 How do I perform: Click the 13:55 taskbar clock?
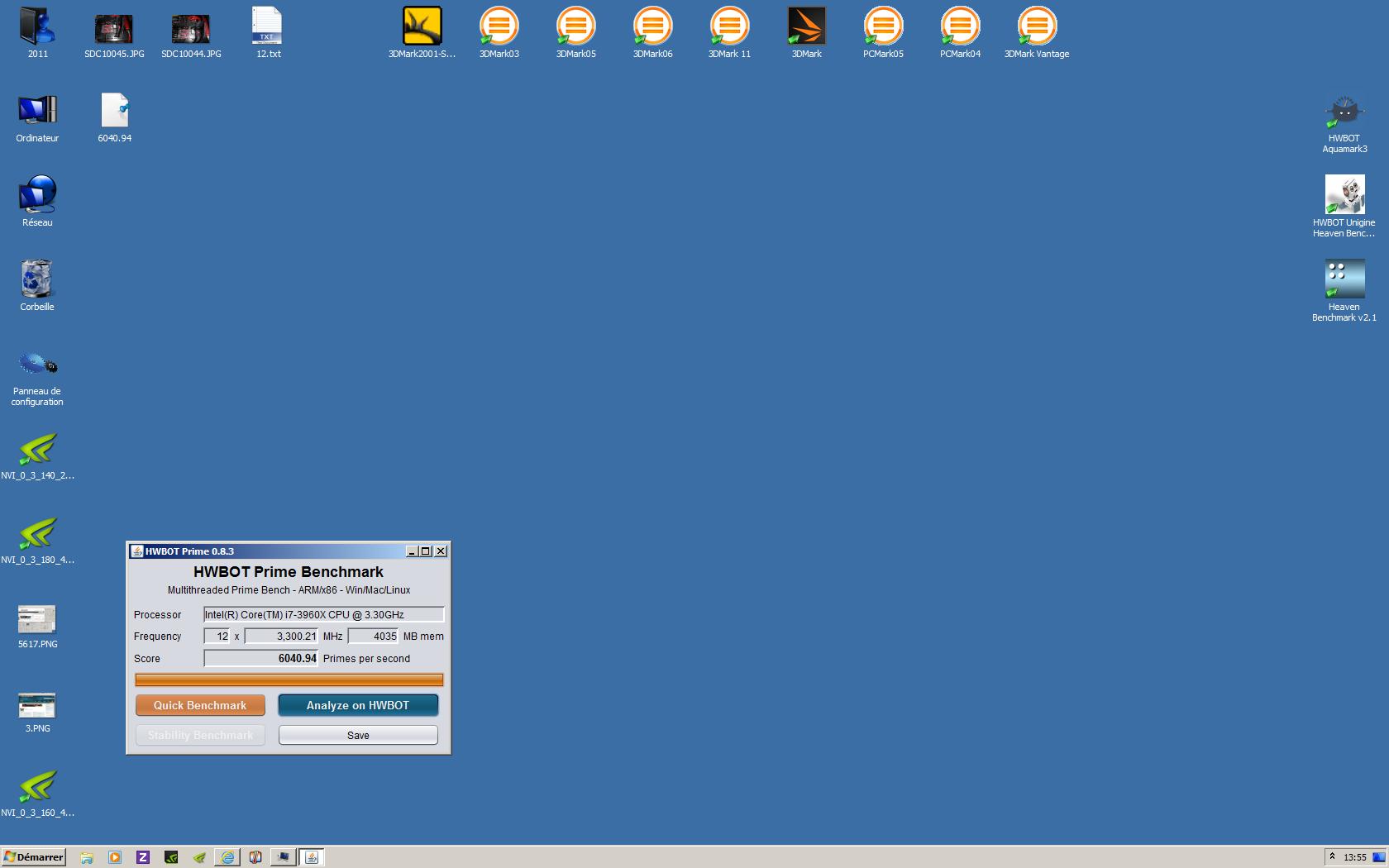coord(1354,857)
